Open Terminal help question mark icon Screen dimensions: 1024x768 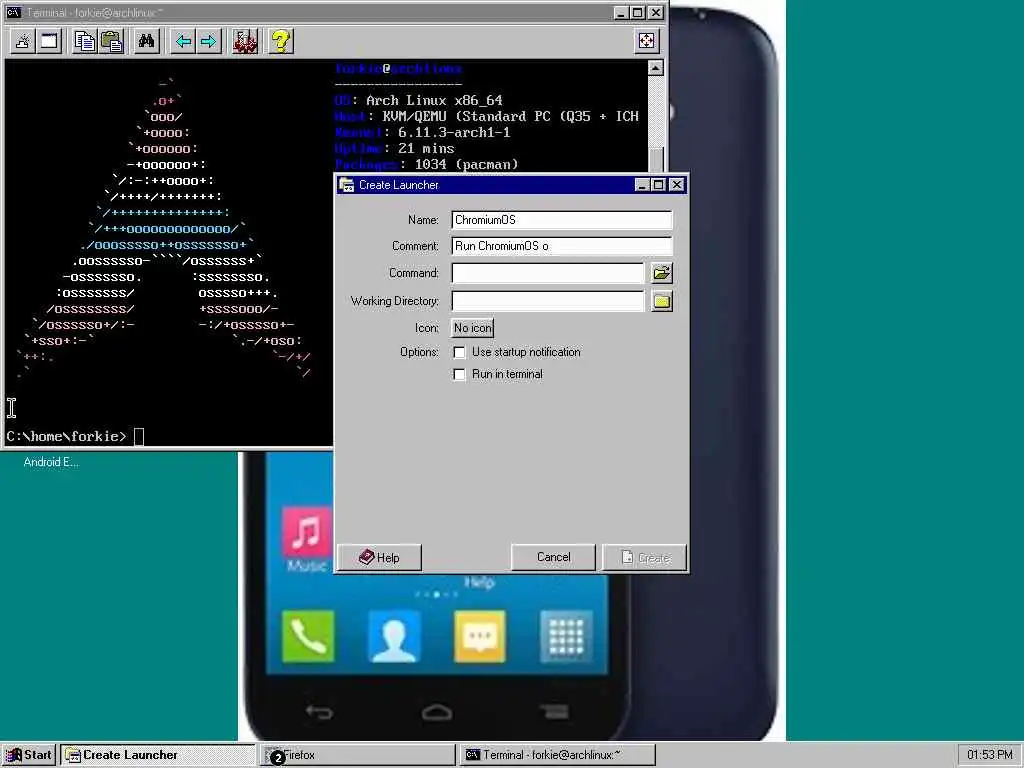[x=281, y=41]
